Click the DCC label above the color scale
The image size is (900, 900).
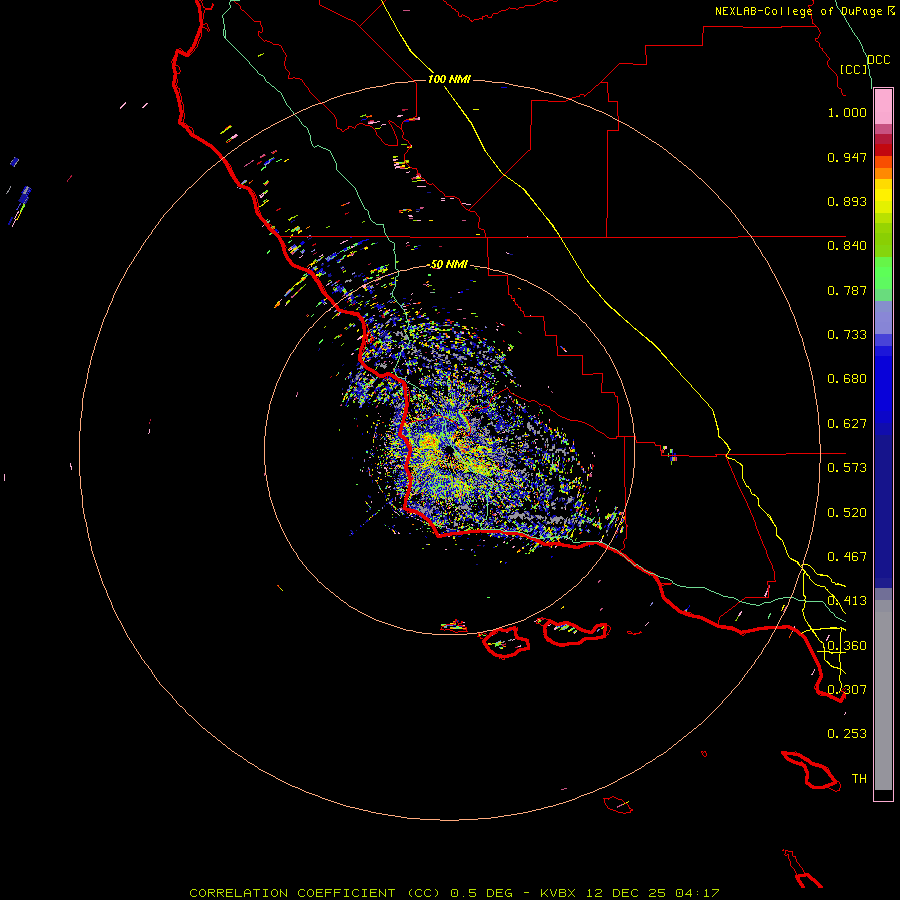point(879,60)
